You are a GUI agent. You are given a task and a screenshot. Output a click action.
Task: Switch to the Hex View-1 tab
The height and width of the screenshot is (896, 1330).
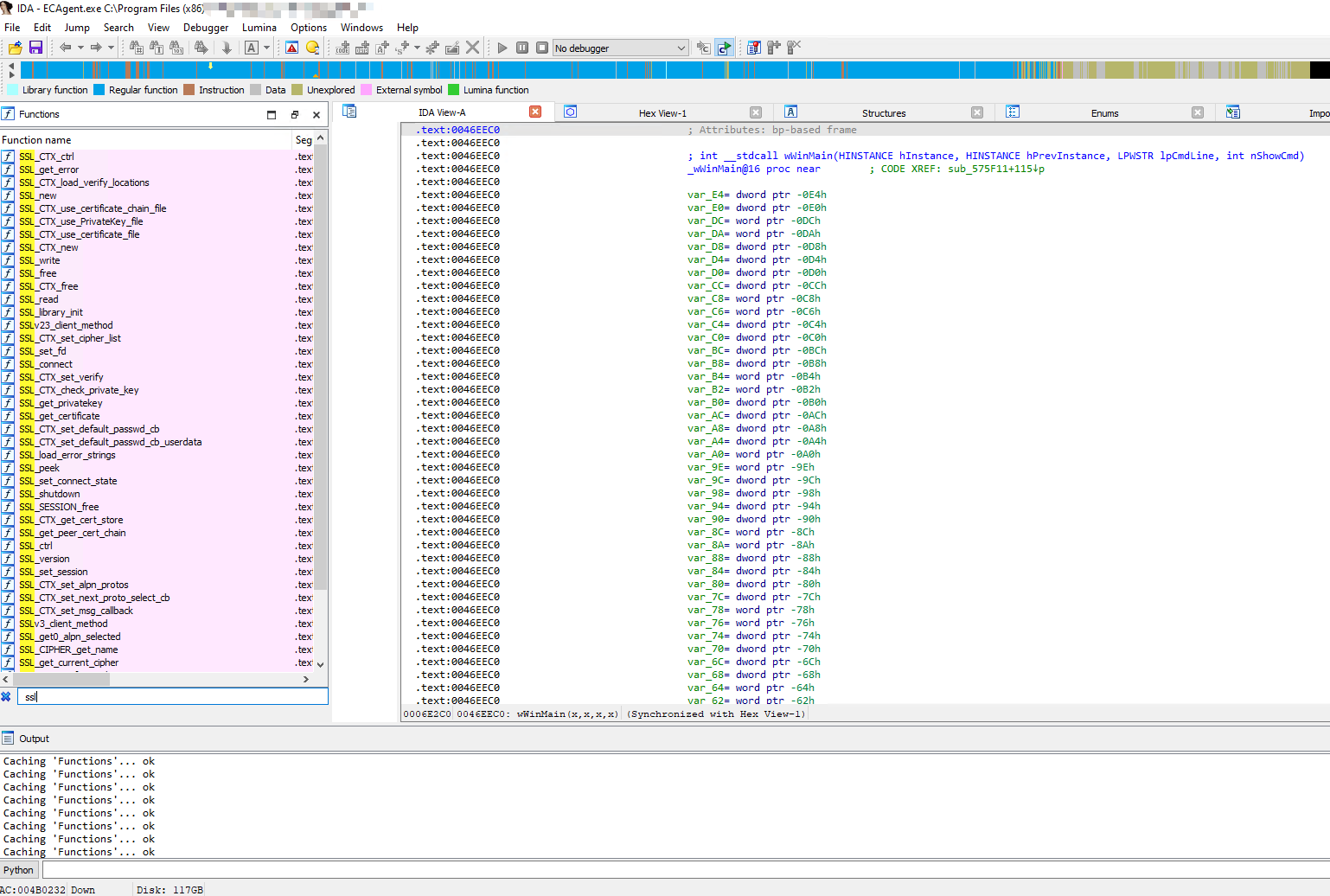pyautogui.click(x=662, y=113)
